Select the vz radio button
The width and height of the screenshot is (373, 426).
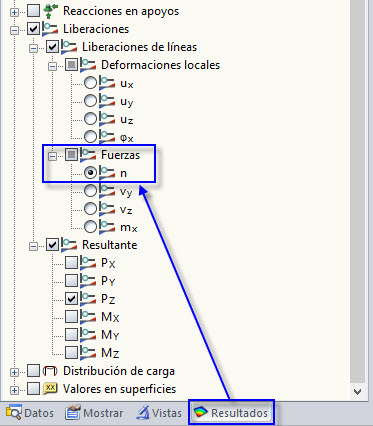[90, 209]
